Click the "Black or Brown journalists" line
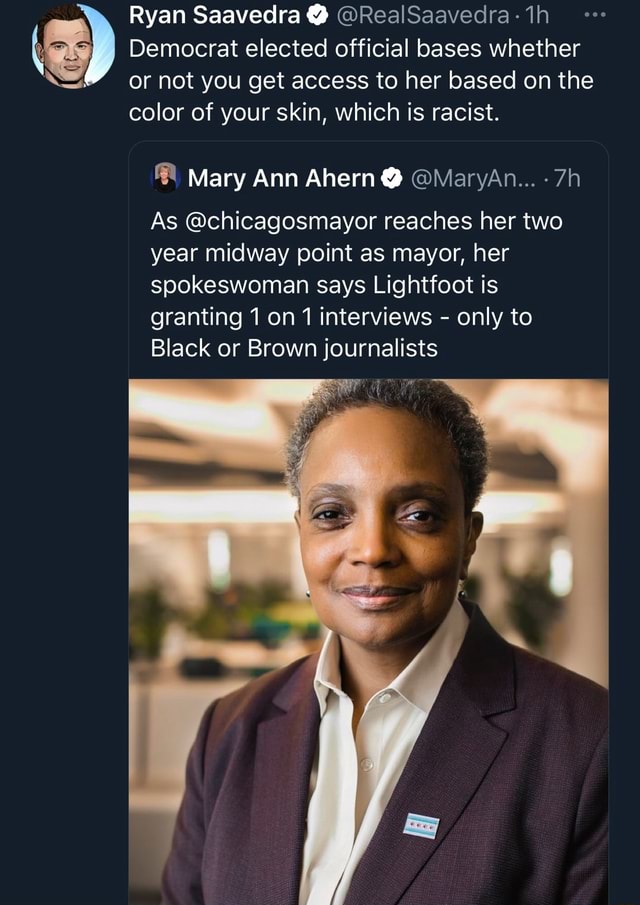This screenshot has width=640, height=905. point(293,348)
